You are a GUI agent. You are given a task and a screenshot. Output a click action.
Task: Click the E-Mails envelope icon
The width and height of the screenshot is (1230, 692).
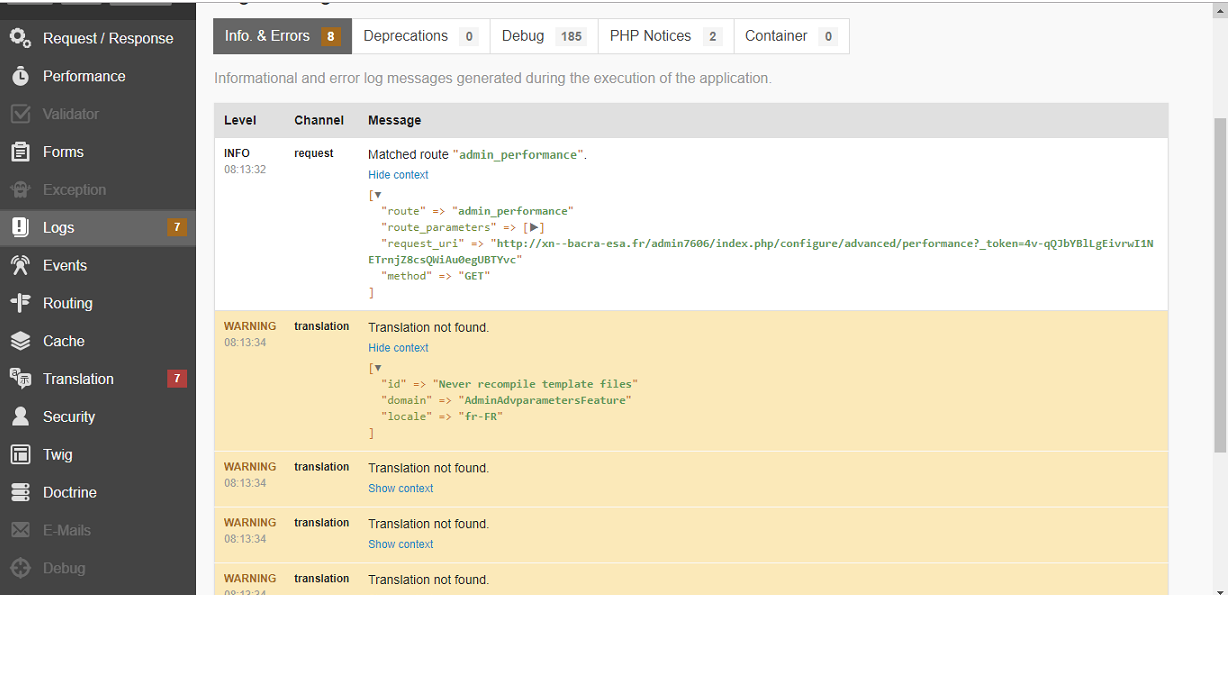click(20, 530)
